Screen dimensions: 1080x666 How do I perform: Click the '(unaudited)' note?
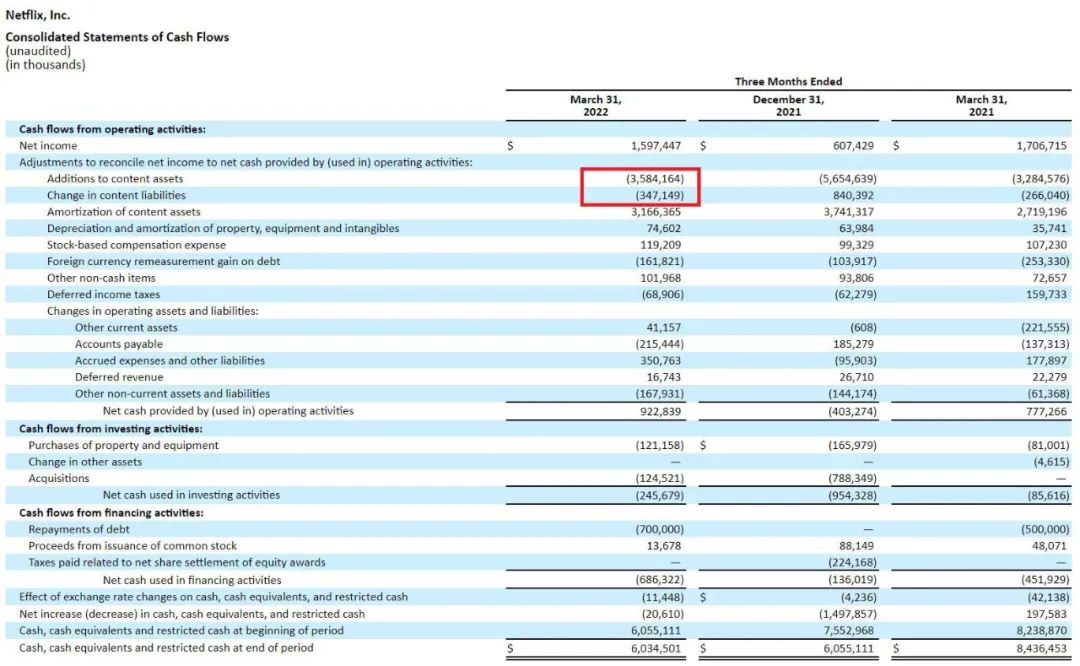[x=38, y=51]
